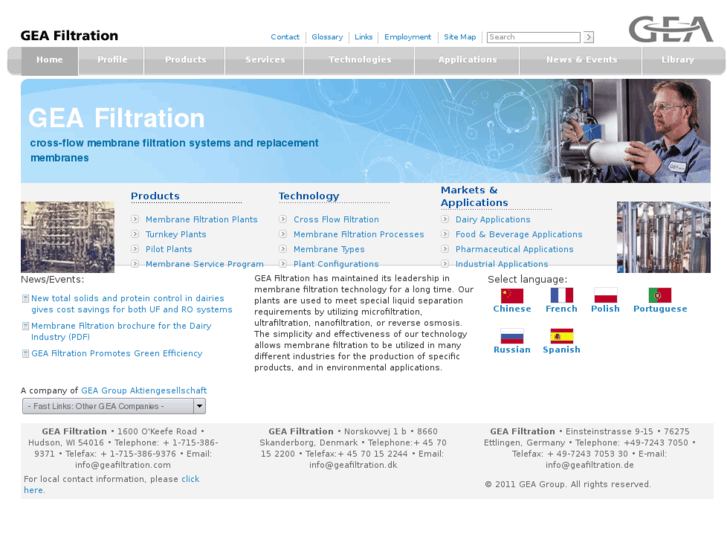
Task: Click info@geafiltration.com email text
Action: click(123, 465)
